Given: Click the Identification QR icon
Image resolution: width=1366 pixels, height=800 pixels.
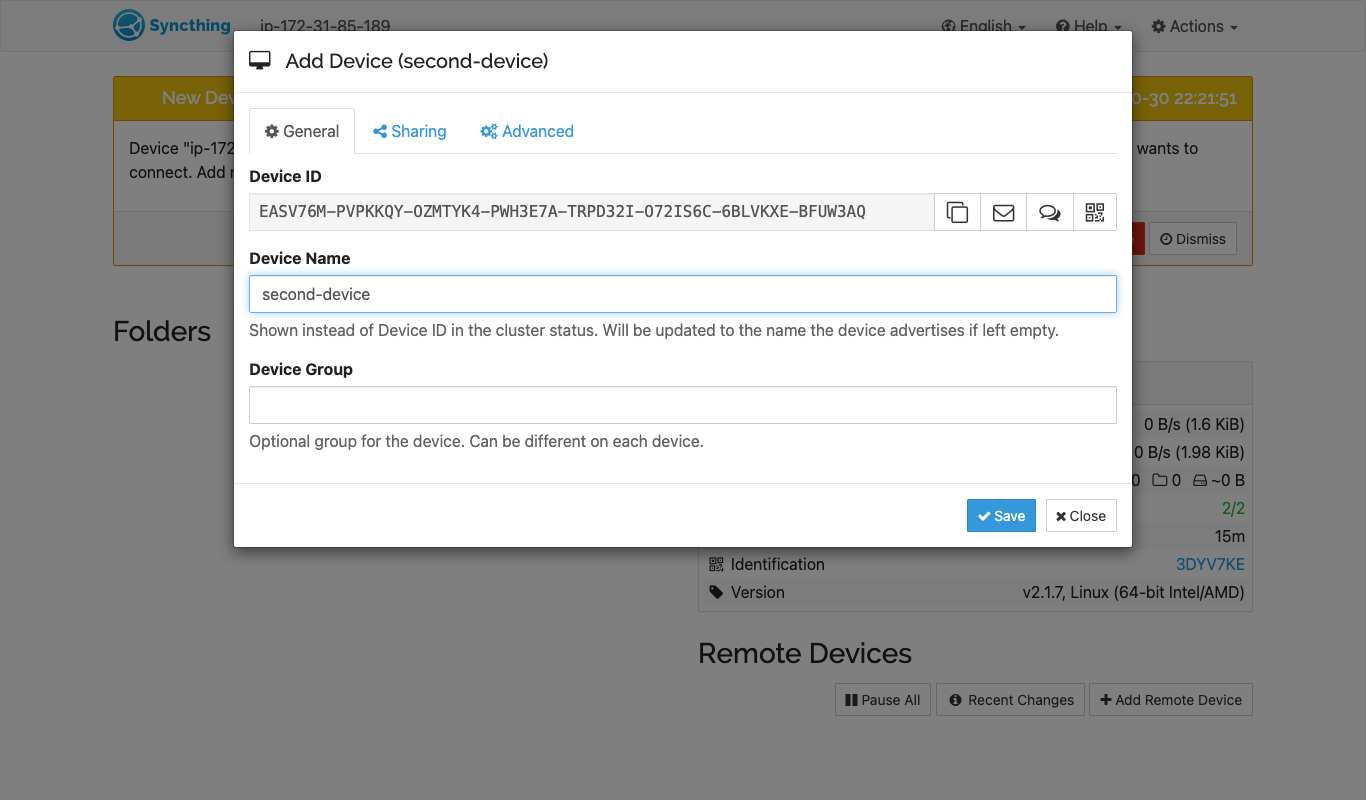Looking at the screenshot, I should point(716,564).
